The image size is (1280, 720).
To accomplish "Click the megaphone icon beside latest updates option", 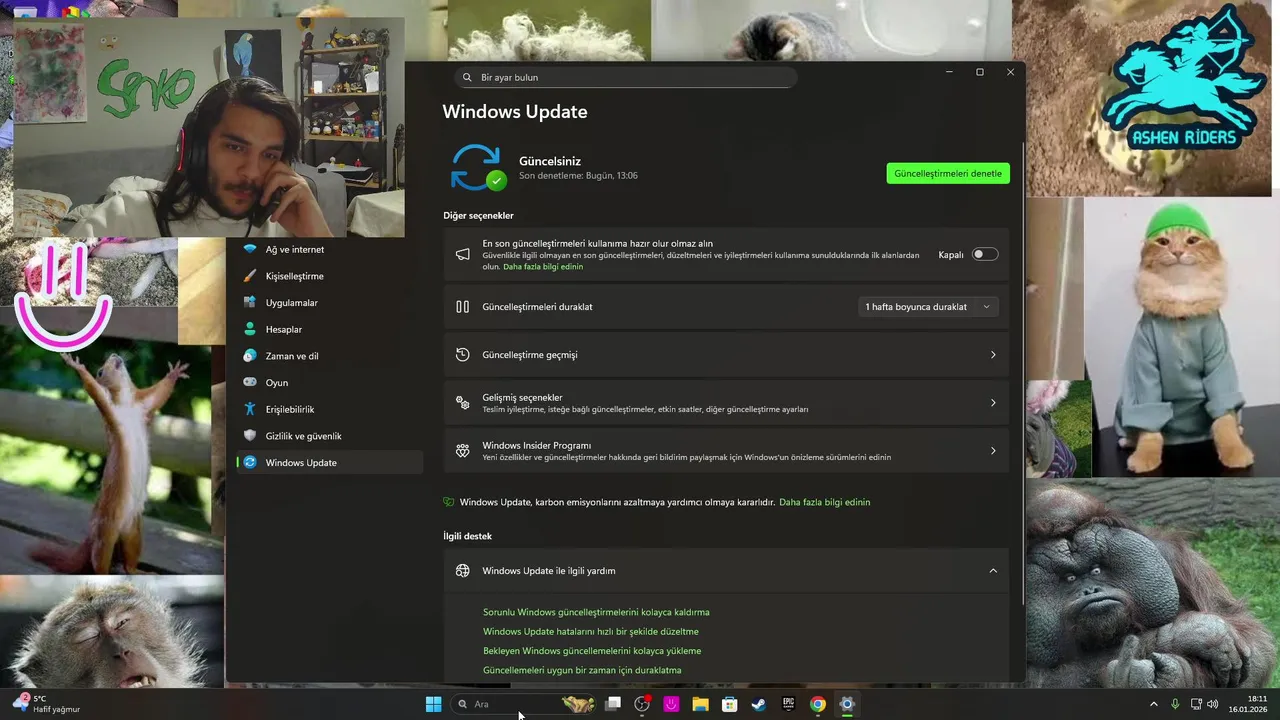I will tap(462, 255).
